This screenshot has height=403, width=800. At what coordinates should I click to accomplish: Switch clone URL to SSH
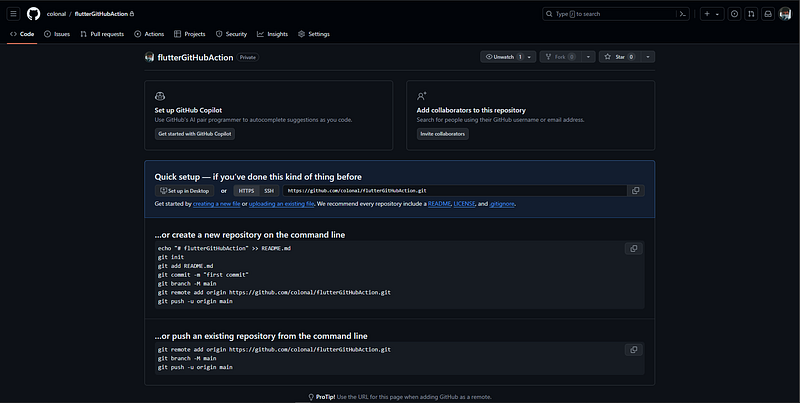pos(269,191)
